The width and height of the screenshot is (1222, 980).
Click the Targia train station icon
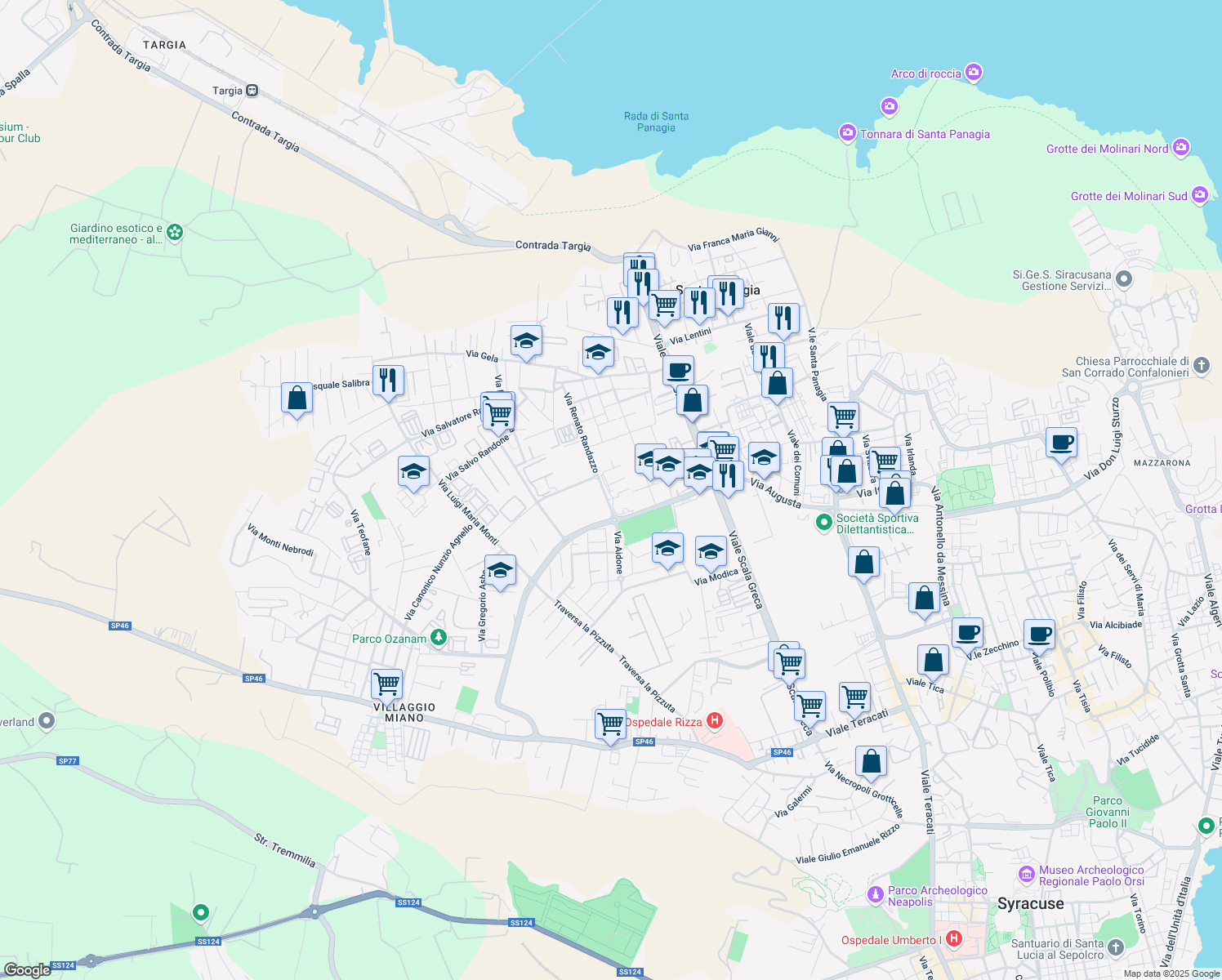coord(252,91)
